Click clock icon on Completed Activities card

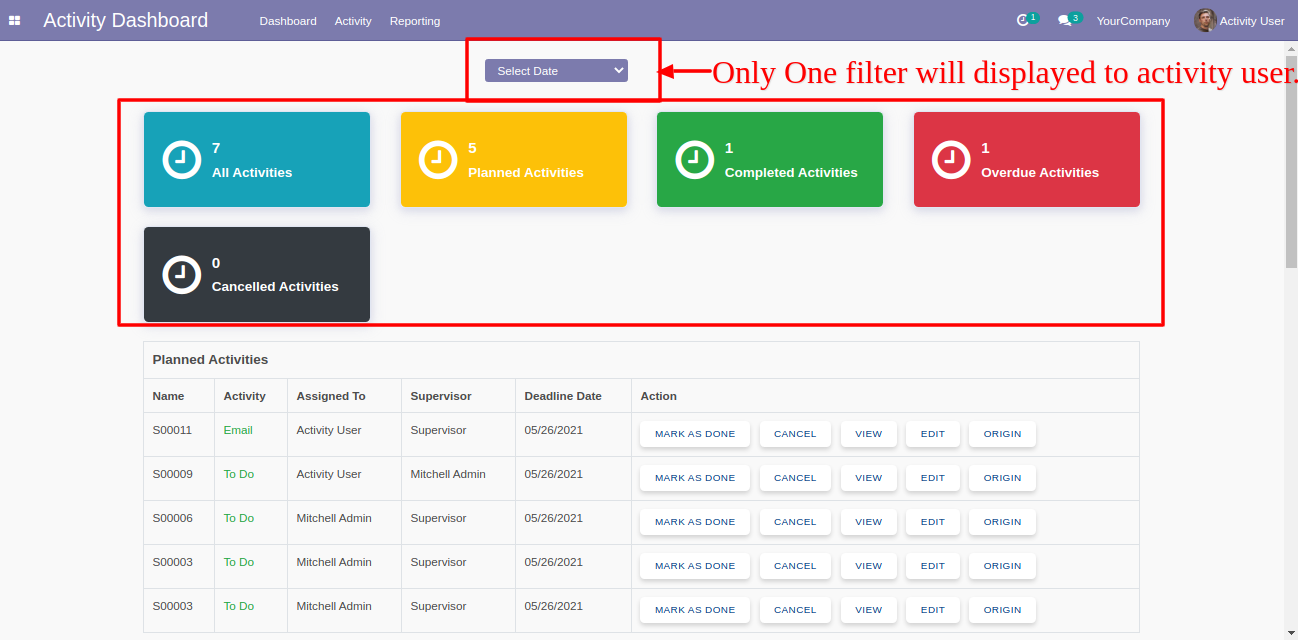[695, 159]
